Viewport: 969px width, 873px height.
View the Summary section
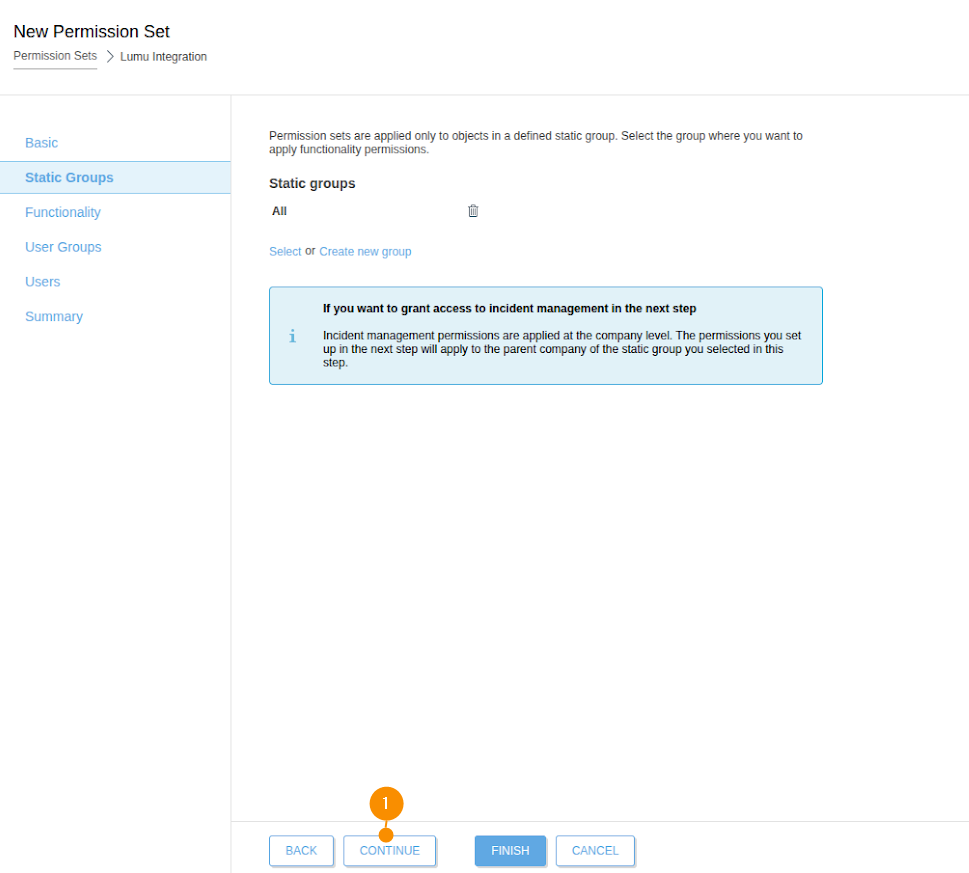tap(54, 316)
